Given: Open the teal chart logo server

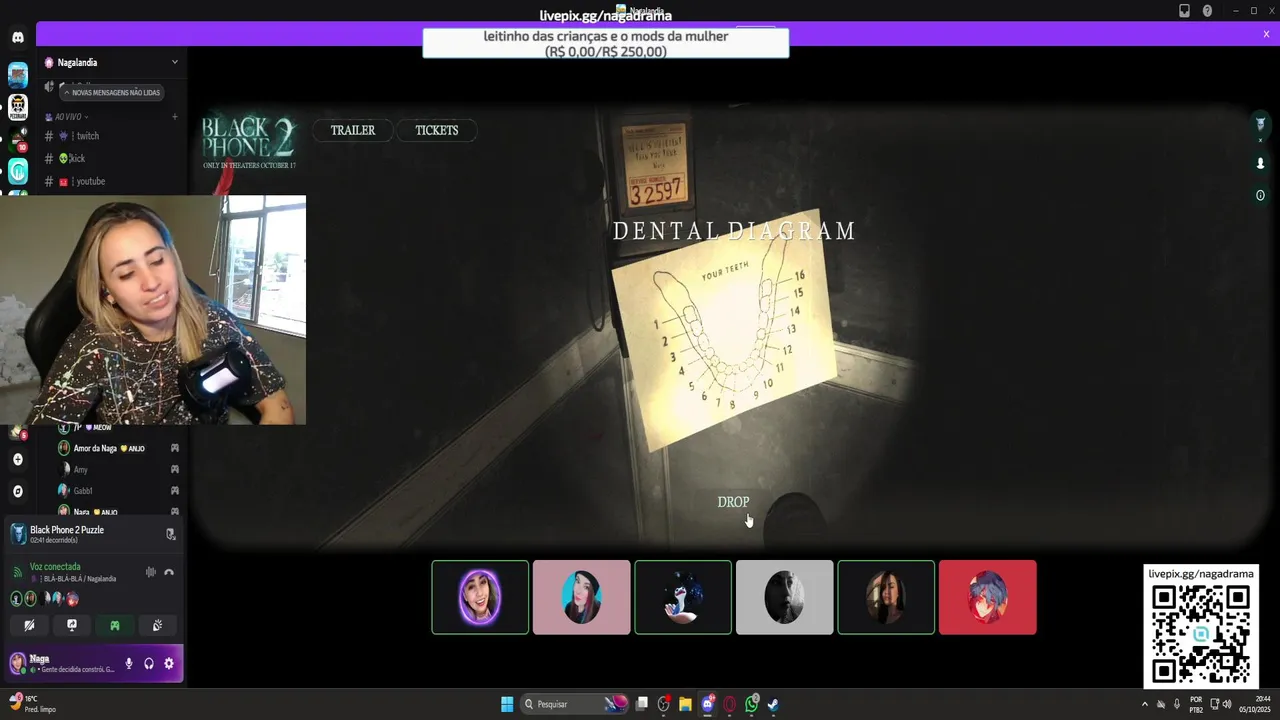Looking at the screenshot, I should coord(18,171).
